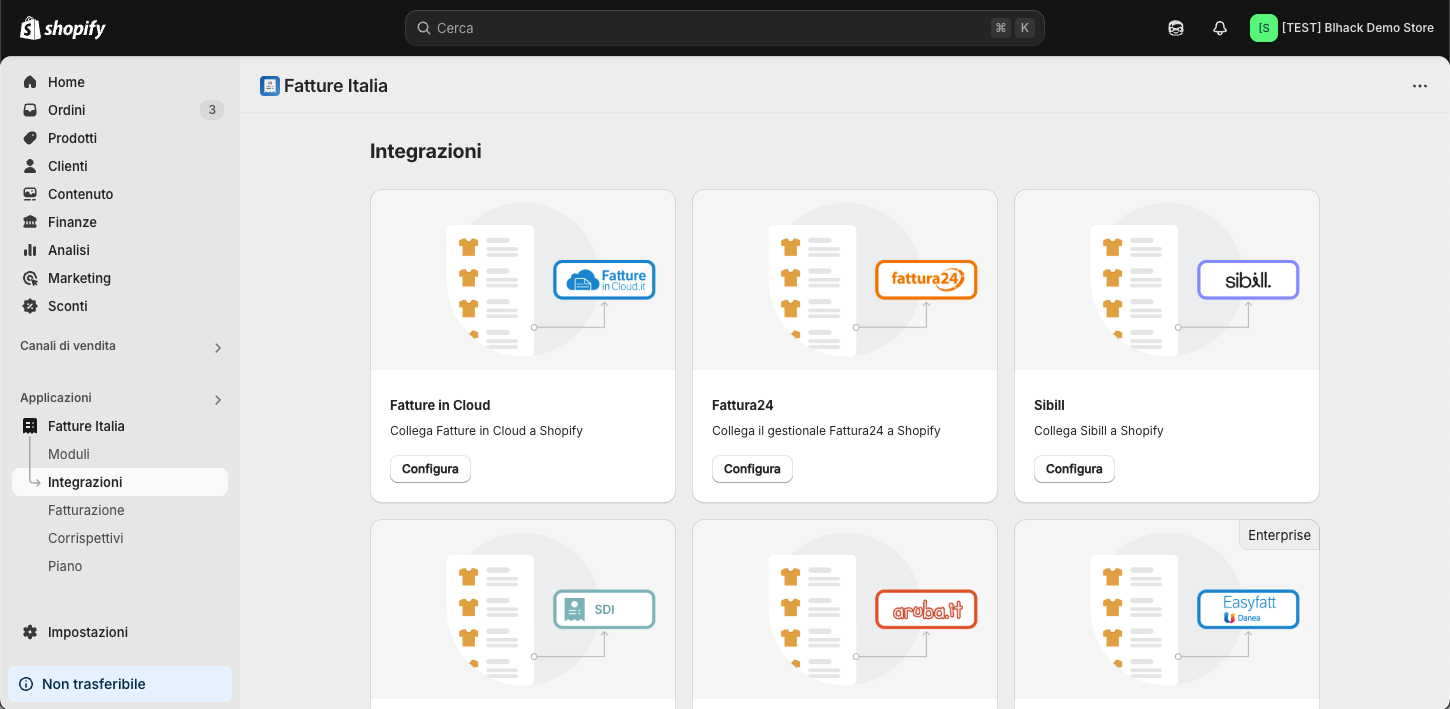This screenshot has width=1450, height=709.
Task: Click the Home house icon
Action: [x=30, y=82]
